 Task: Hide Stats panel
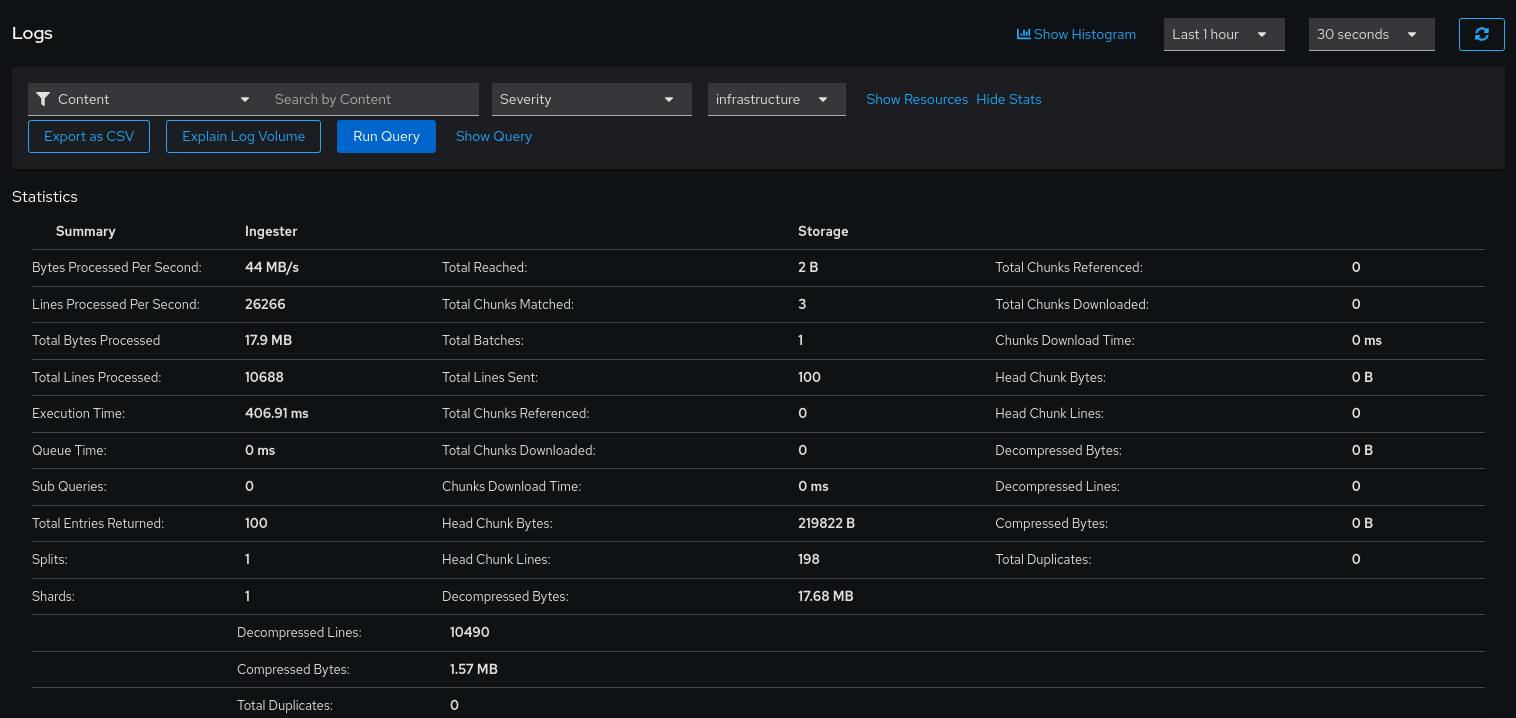(x=1008, y=99)
